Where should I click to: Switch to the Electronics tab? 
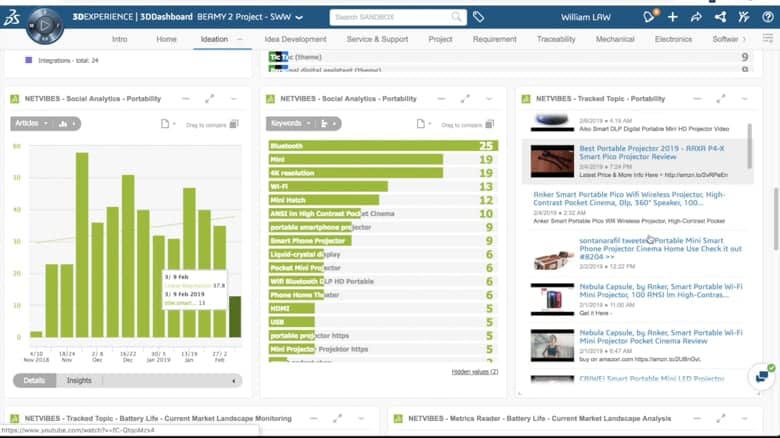(x=674, y=39)
